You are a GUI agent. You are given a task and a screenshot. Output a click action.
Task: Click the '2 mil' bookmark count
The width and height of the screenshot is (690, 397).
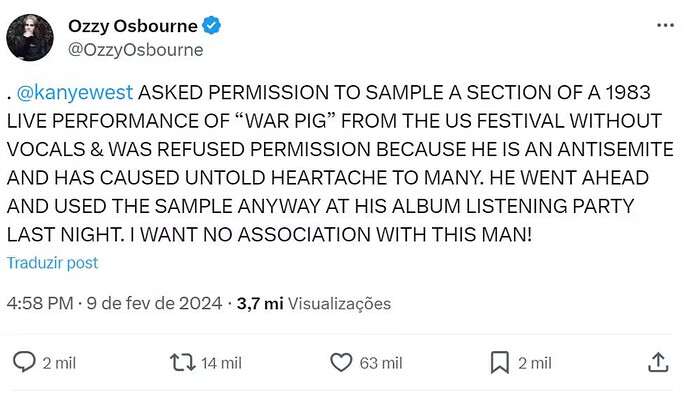(x=534, y=363)
